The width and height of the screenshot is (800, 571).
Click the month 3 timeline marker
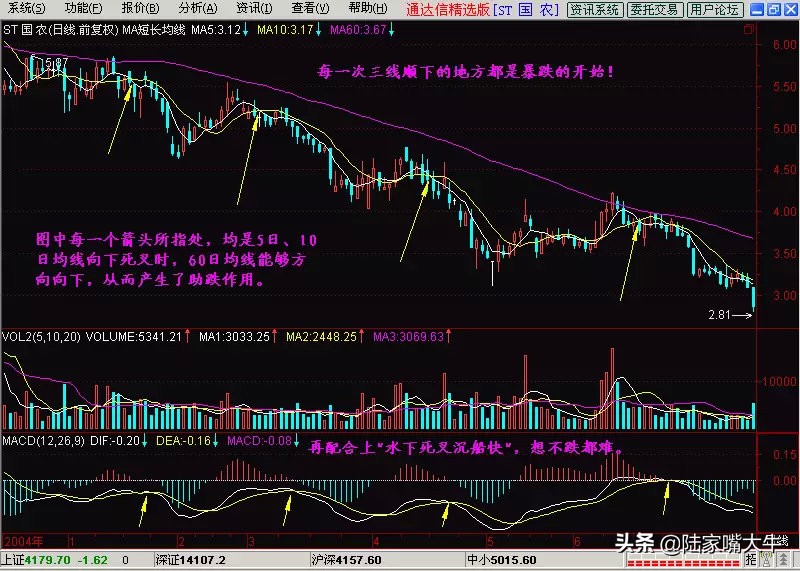click(251, 541)
